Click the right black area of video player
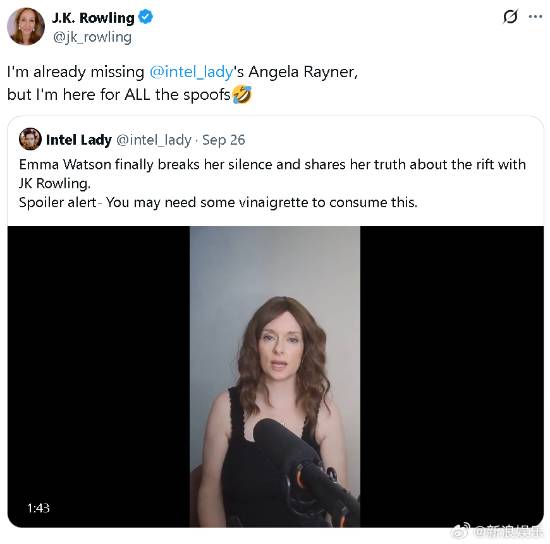 452,376
